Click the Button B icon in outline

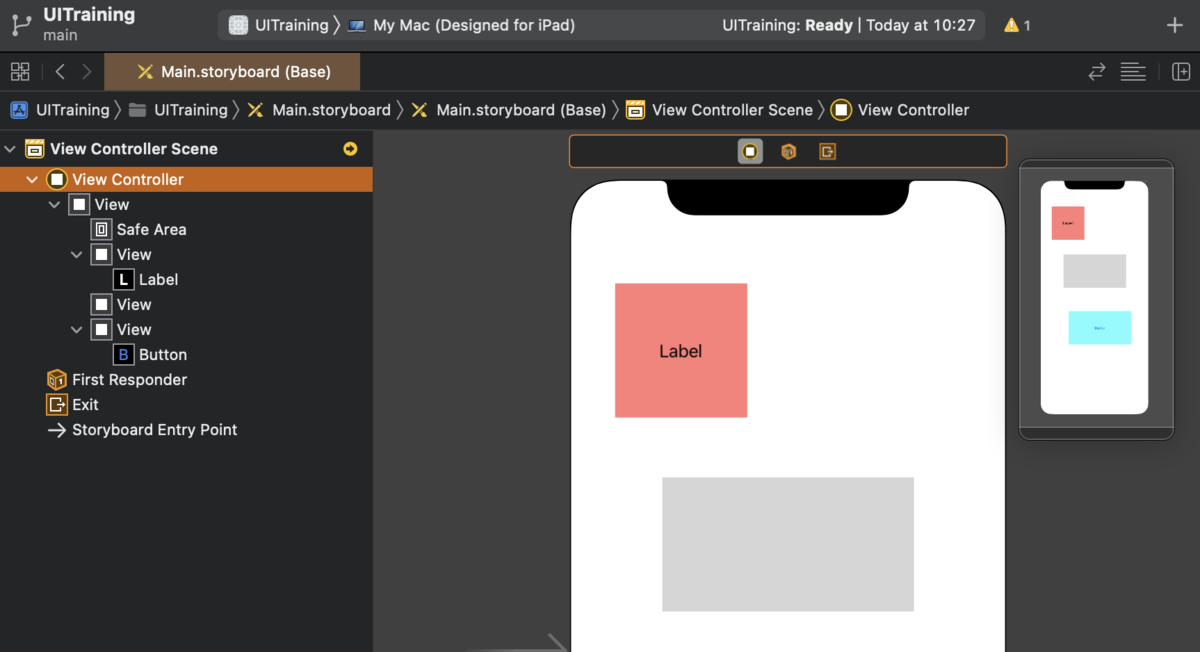coord(123,355)
